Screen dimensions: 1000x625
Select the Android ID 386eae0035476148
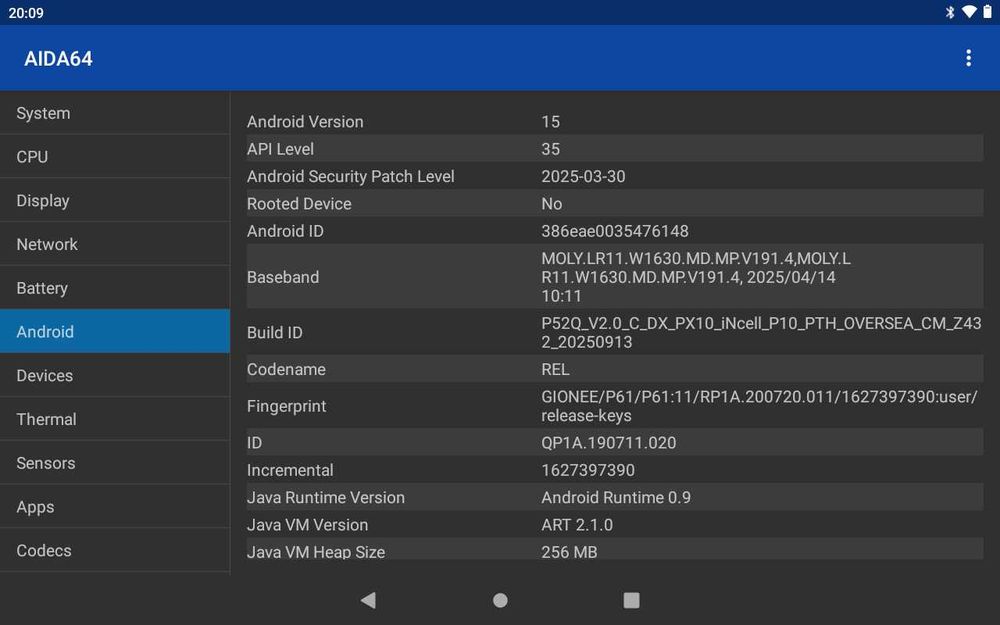click(x=615, y=232)
